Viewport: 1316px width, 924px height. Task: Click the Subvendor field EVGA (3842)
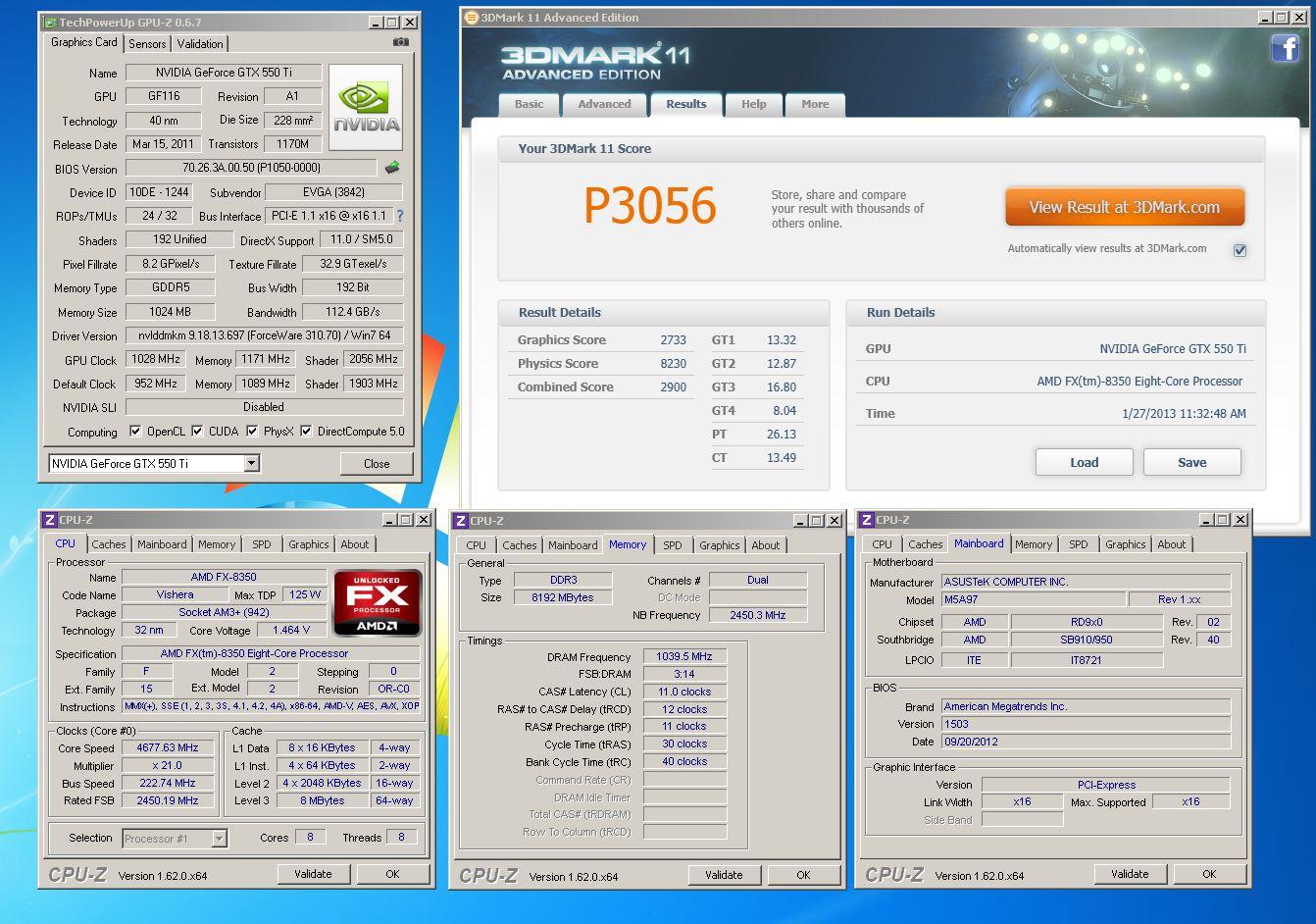coord(334,192)
